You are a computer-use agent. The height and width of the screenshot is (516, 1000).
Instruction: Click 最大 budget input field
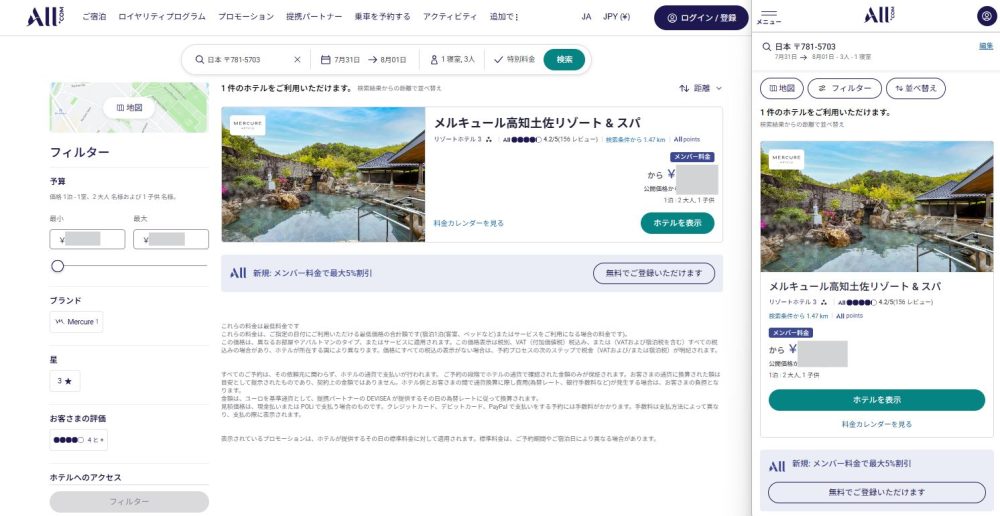click(171, 239)
